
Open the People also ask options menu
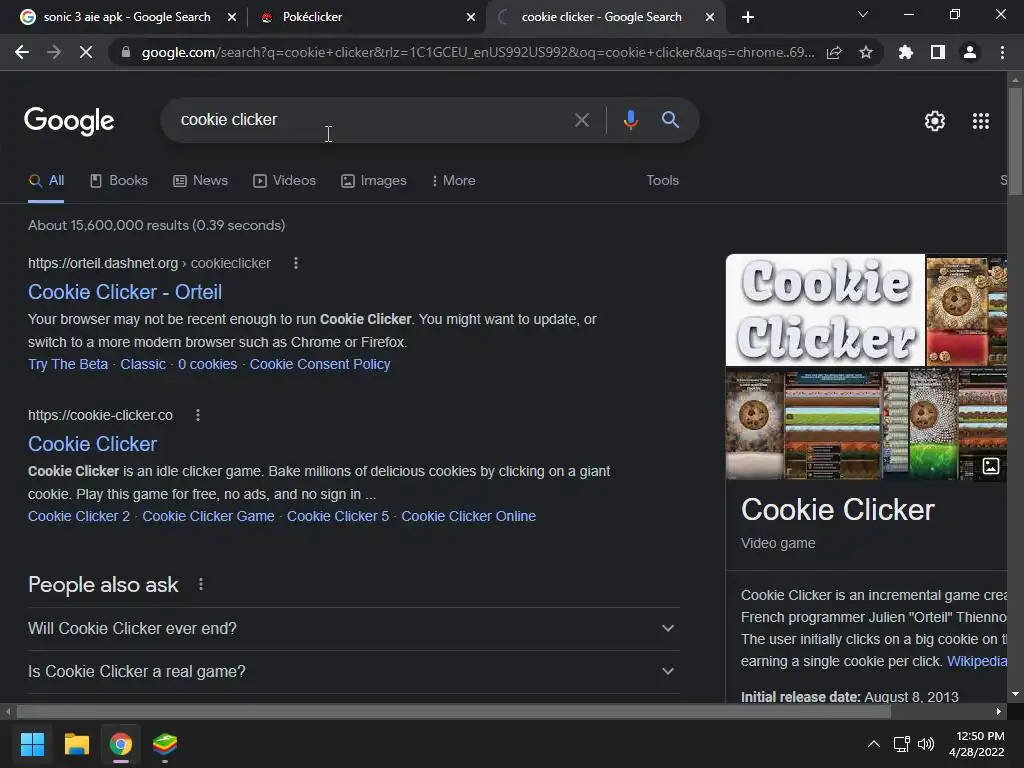click(201, 584)
